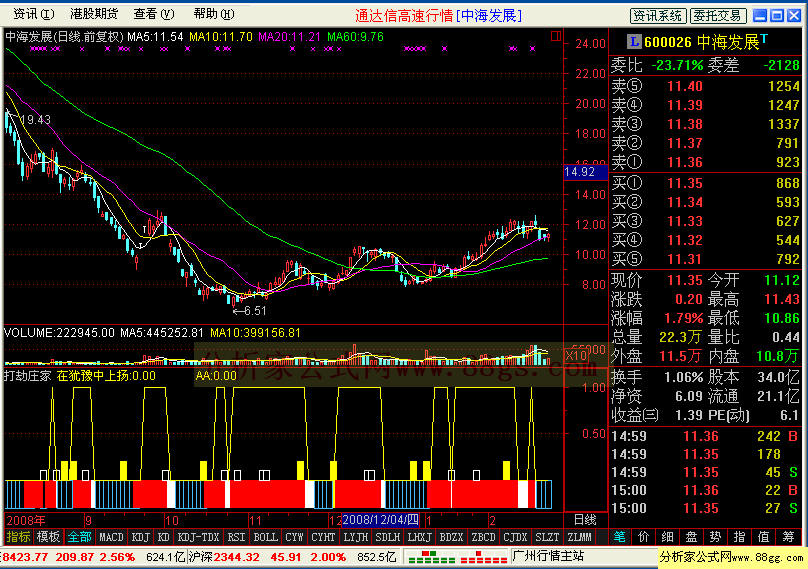808x569 pixels.
Task: Switch to the ZLMM indicator
Action: [580, 537]
